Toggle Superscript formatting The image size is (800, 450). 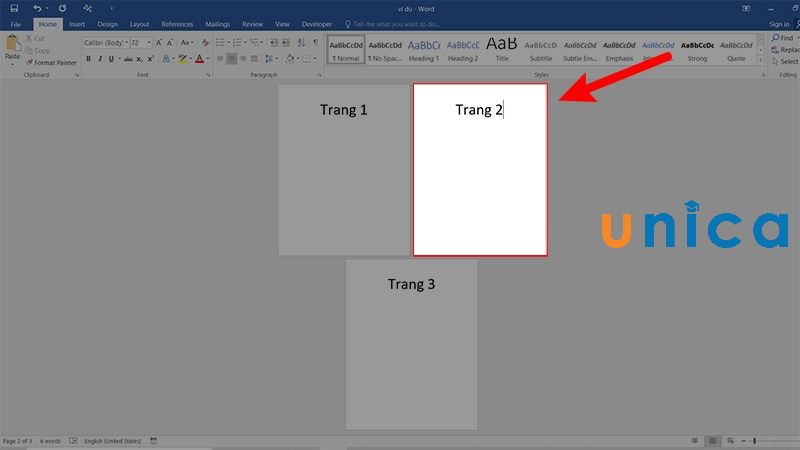pos(151,59)
